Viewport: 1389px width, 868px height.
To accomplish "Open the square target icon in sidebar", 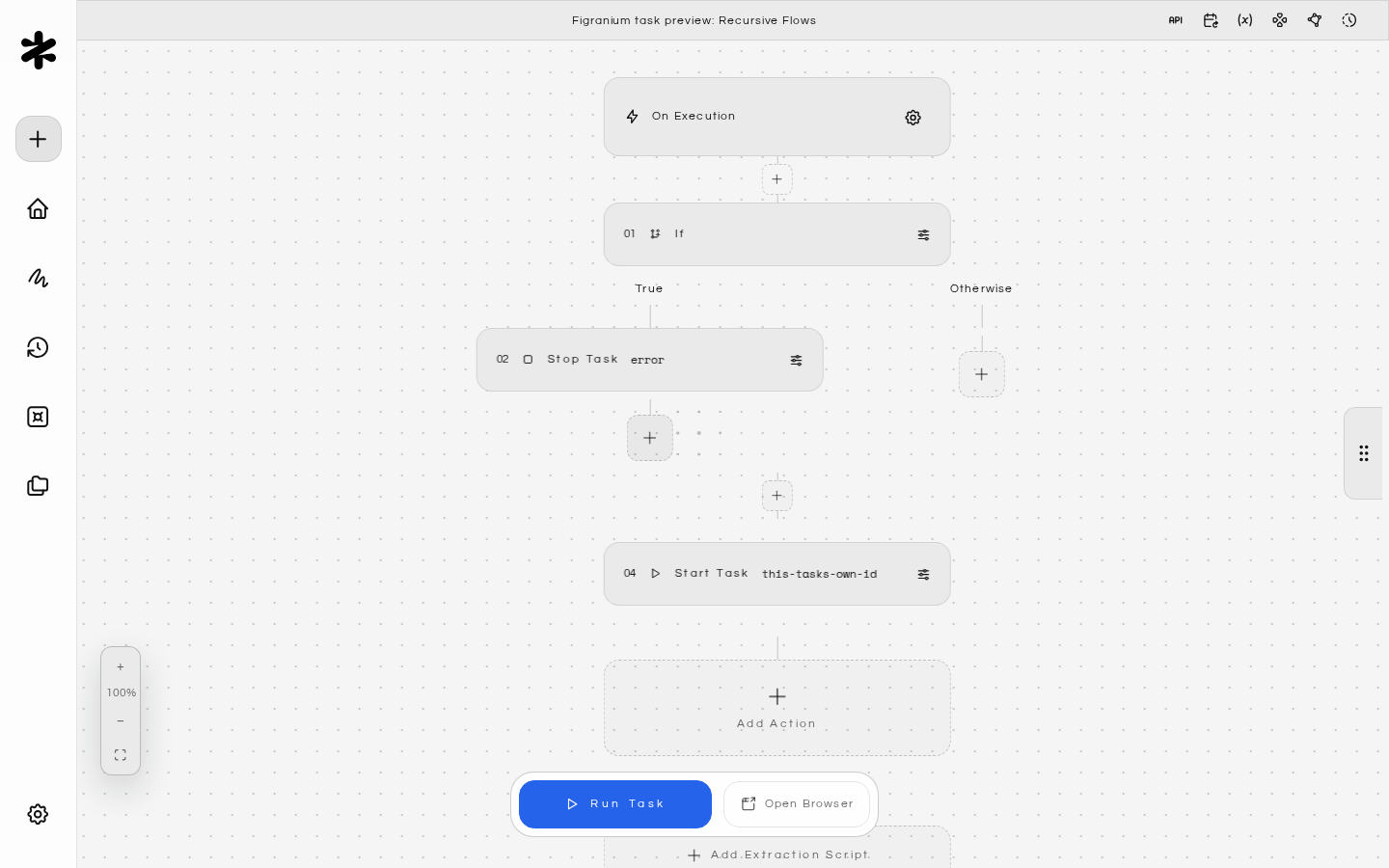I will coord(38,417).
